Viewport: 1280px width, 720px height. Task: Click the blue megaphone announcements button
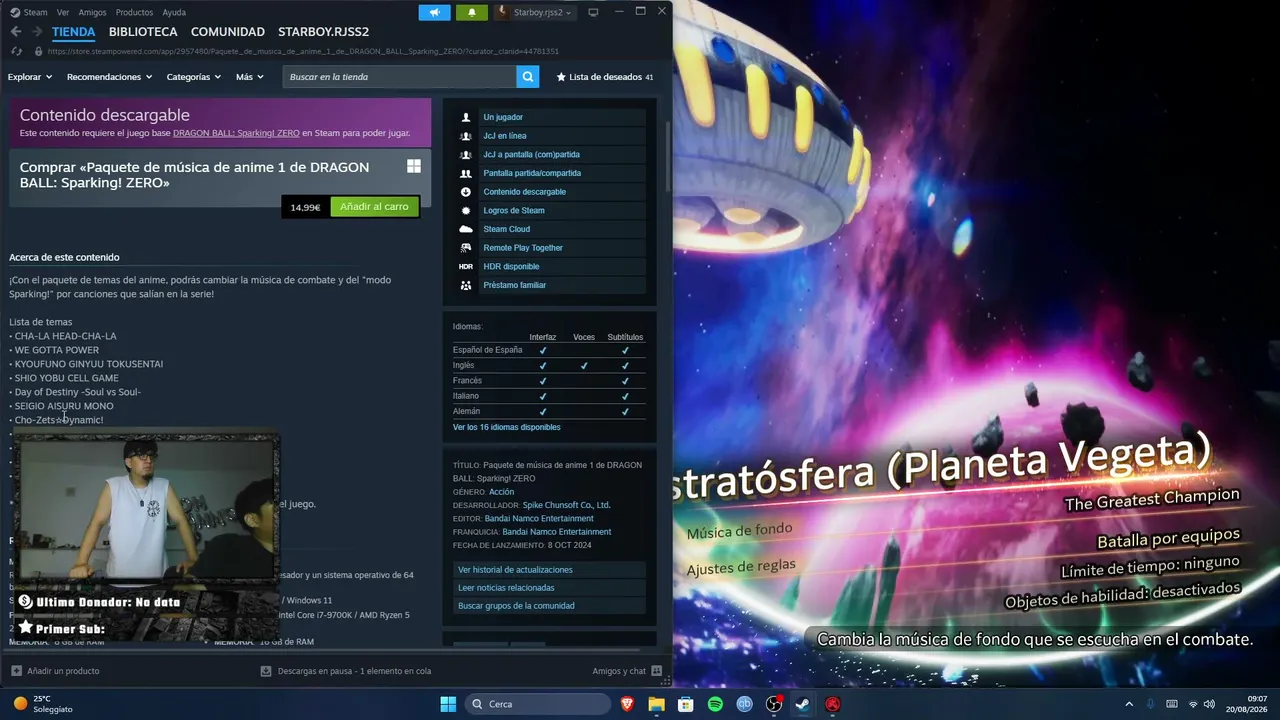434,12
